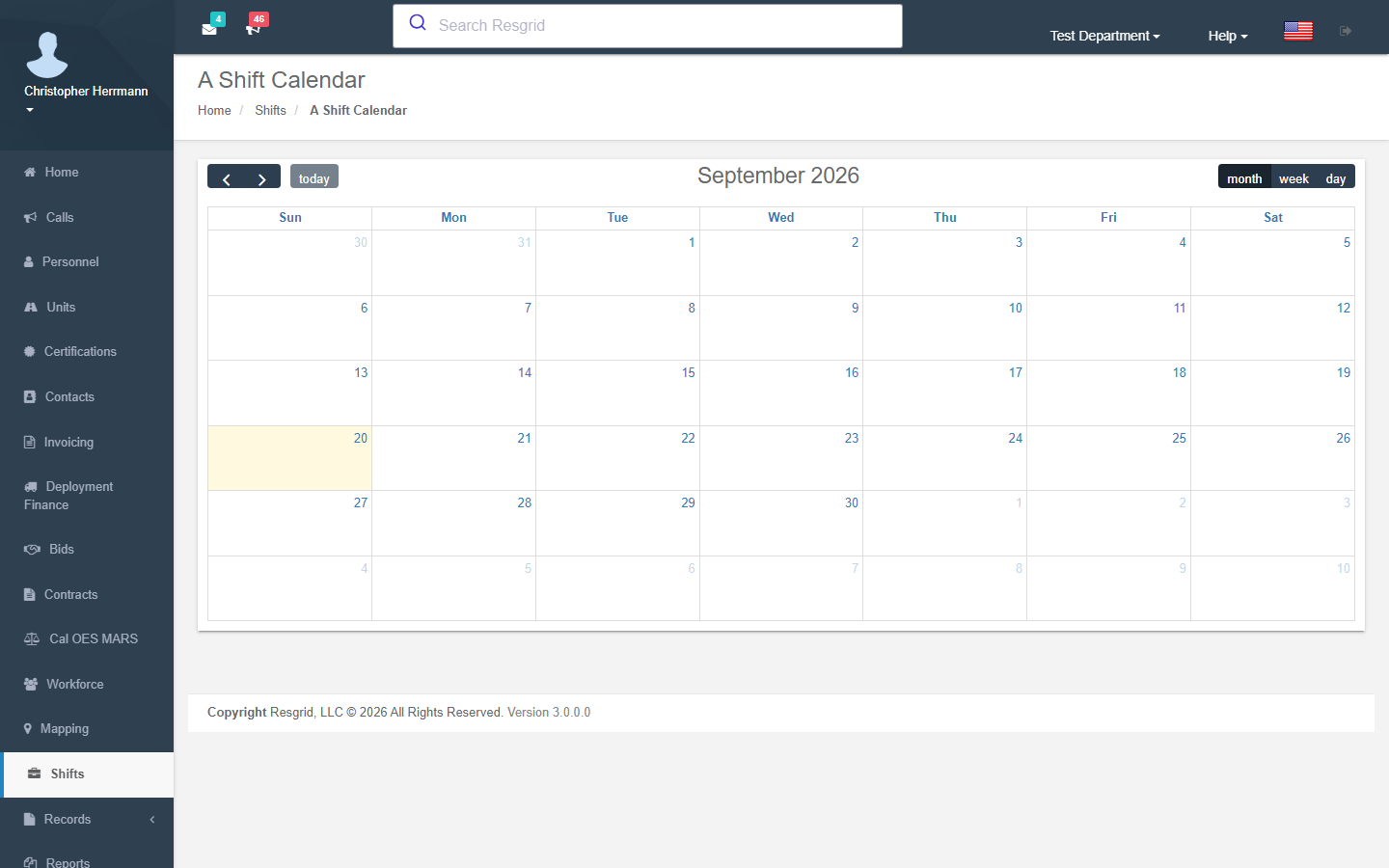Open Contracts in the sidebar
Image resolution: width=1389 pixels, height=868 pixels.
coord(87,594)
